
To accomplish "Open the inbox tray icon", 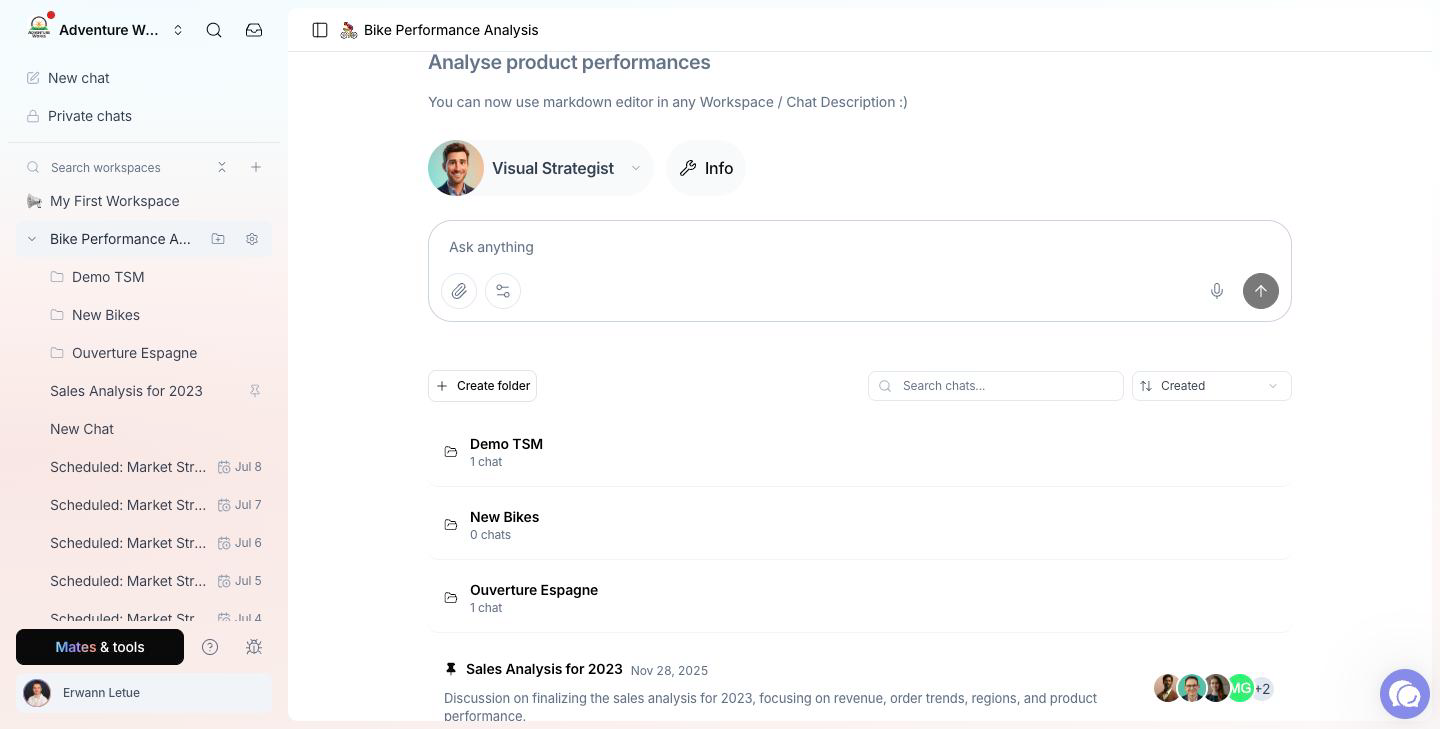I will pyautogui.click(x=254, y=30).
